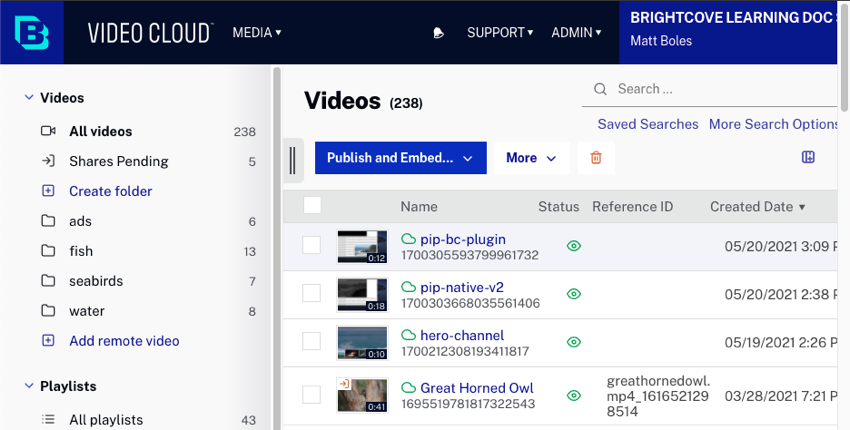The image size is (850, 430).
Task: Click the fish folder icon
Action: click(48, 251)
